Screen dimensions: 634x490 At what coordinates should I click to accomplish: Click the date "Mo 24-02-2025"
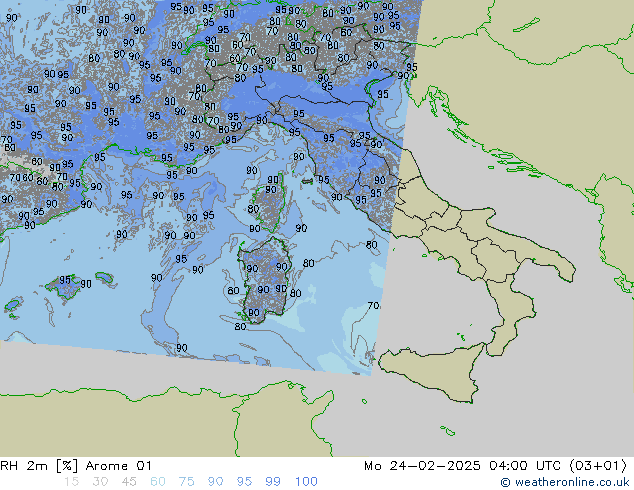coord(422,466)
